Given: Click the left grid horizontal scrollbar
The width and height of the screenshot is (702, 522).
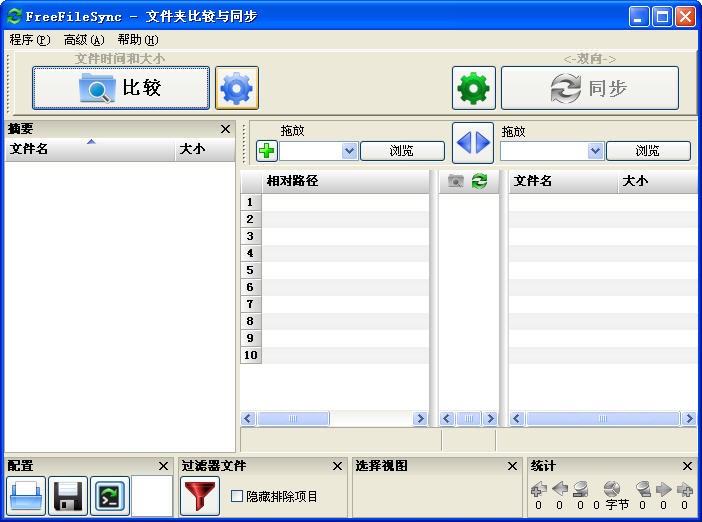Looking at the screenshot, I should (334, 419).
